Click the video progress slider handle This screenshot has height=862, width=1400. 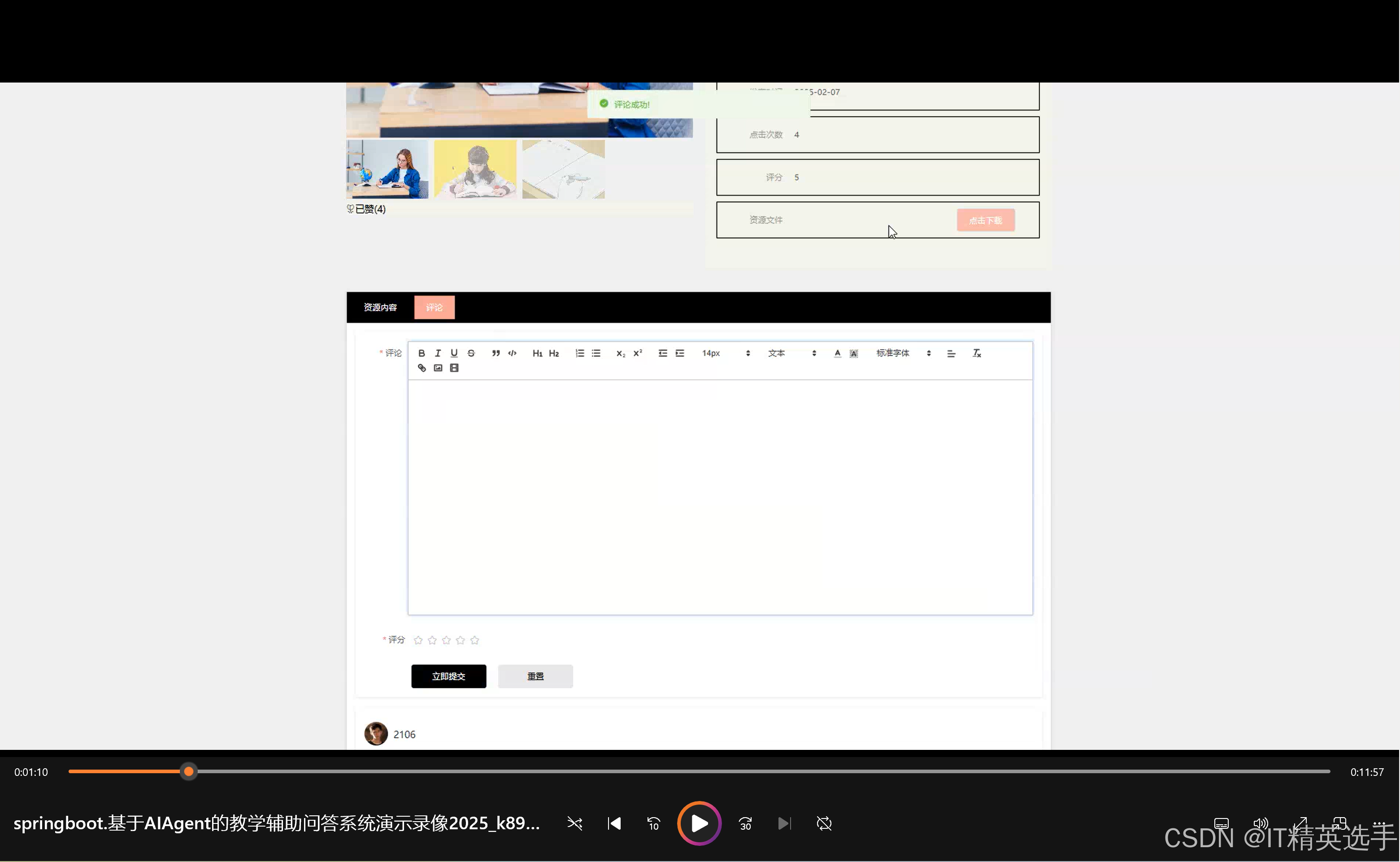pyautogui.click(x=188, y=772)
